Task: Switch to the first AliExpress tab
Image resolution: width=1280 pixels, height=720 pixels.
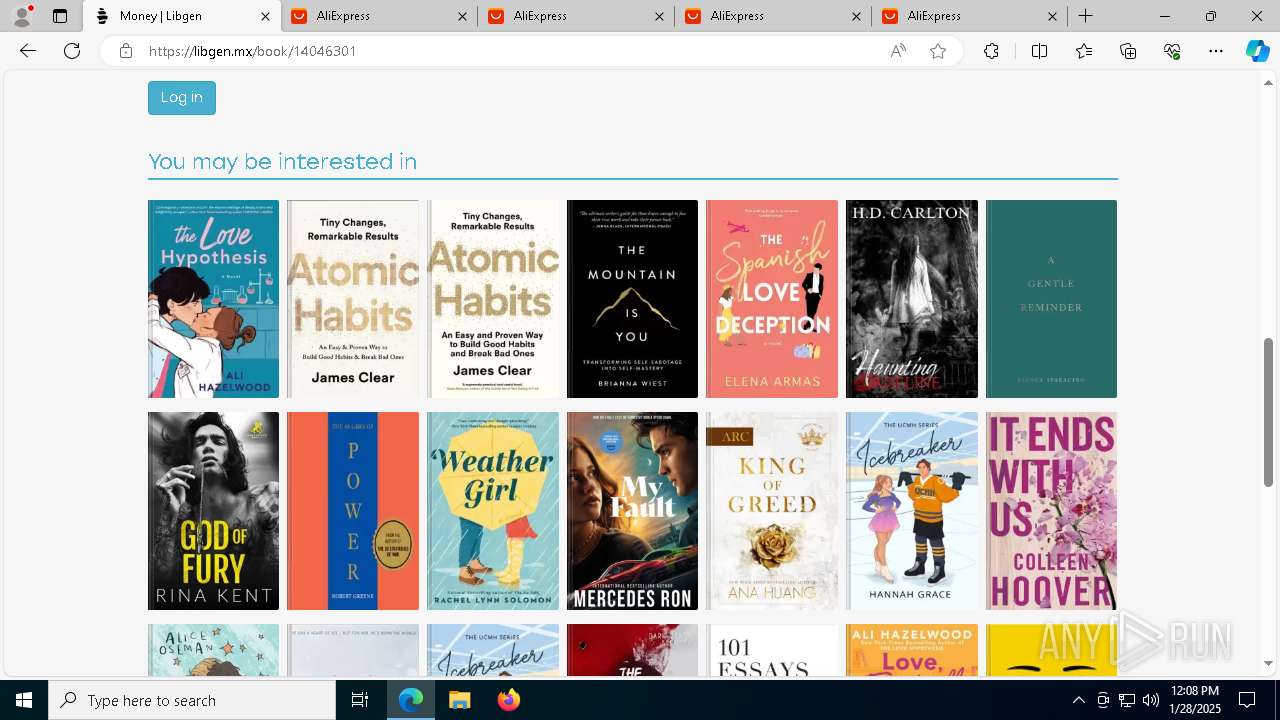Action: point(378,16)
